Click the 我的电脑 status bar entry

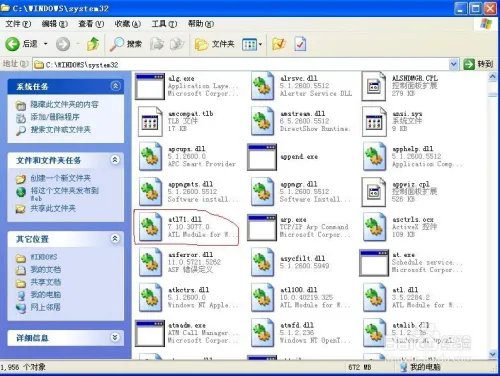(420, 367)
